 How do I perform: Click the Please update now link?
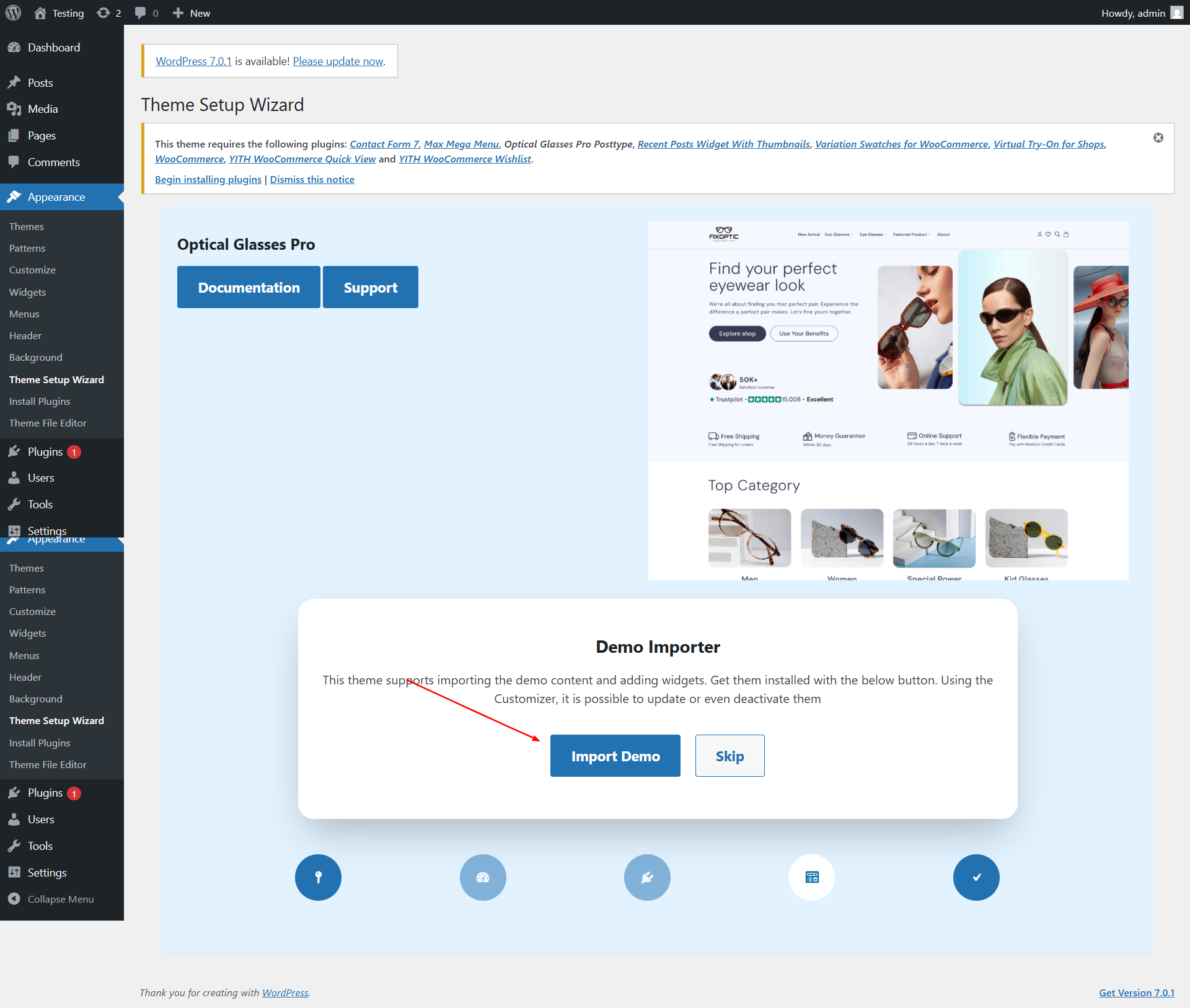[x=338, y=61]
